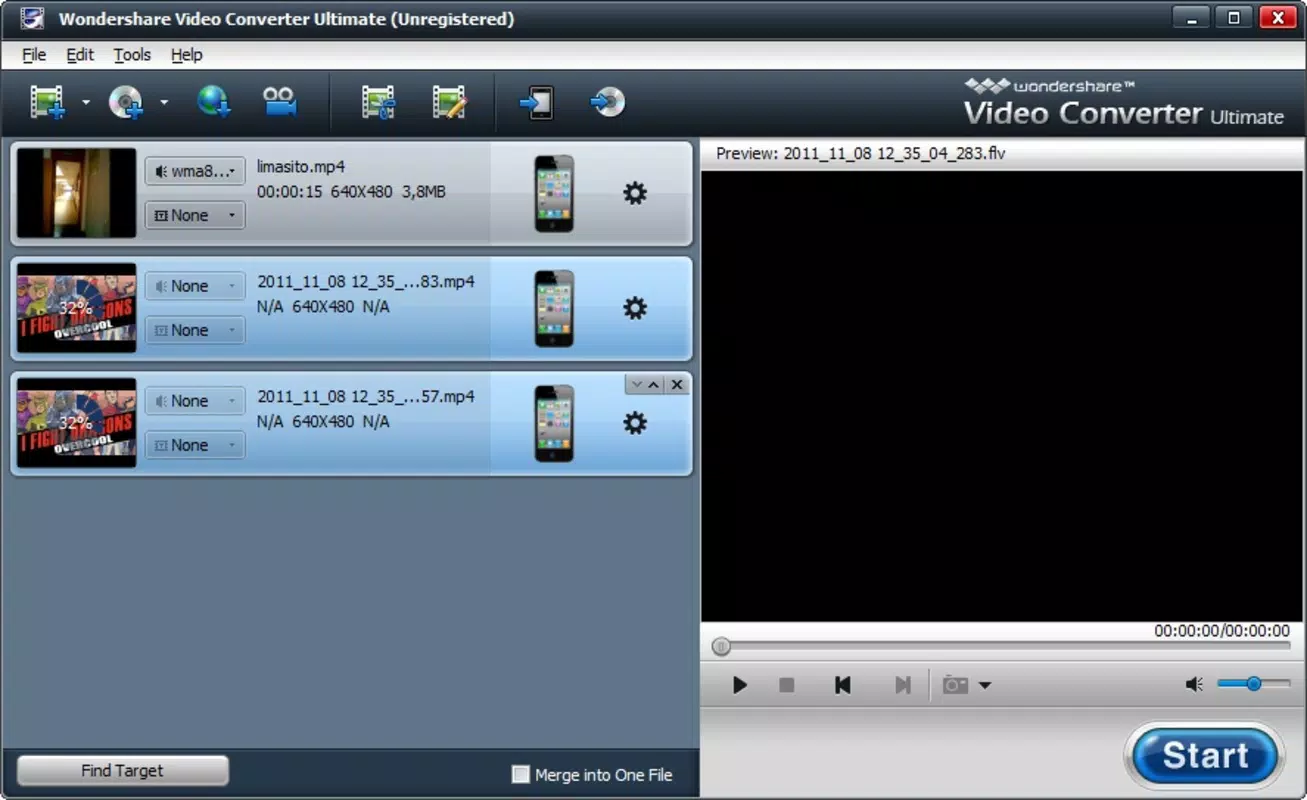The image size is (1307, 800).
Task: Select the 2011_11_08 12_35_...57.mp4 file name
Action: (x=366, y=397)
